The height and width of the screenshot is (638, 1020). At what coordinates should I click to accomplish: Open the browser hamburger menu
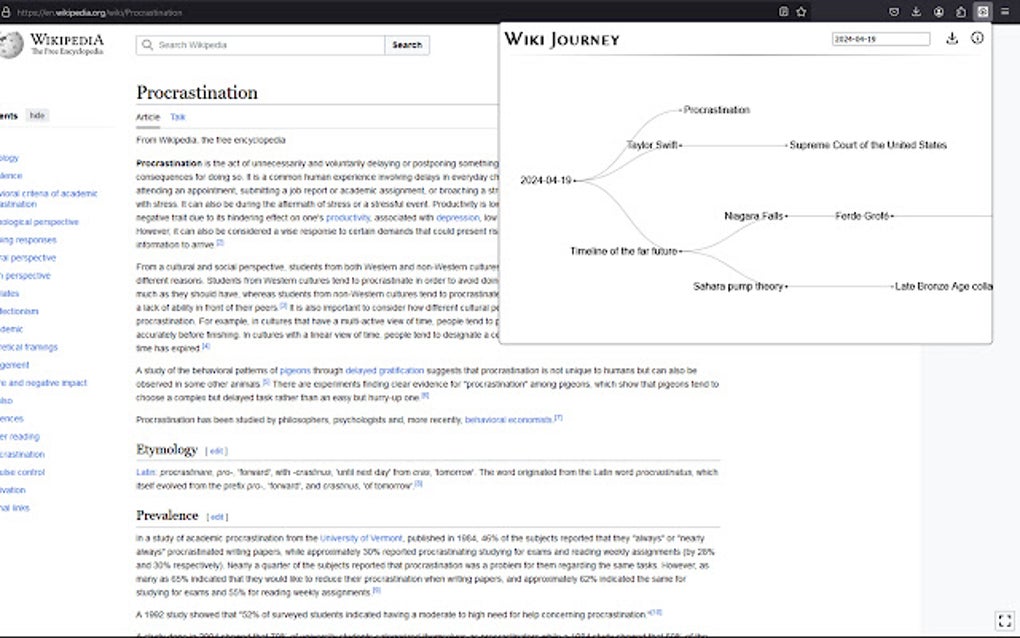tap(1004, 11)
